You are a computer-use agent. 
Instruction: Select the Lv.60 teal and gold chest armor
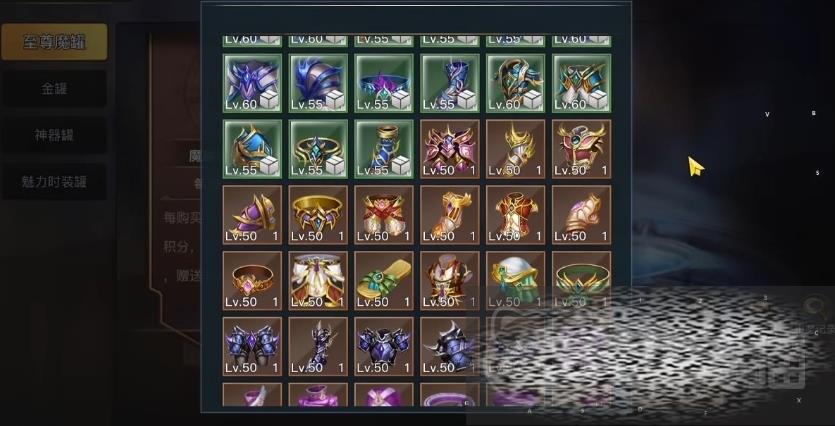[582, 83]
